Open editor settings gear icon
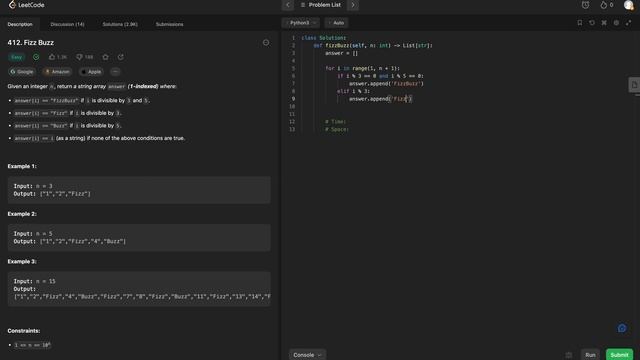 pyautogui.click(x=616, y=23)
